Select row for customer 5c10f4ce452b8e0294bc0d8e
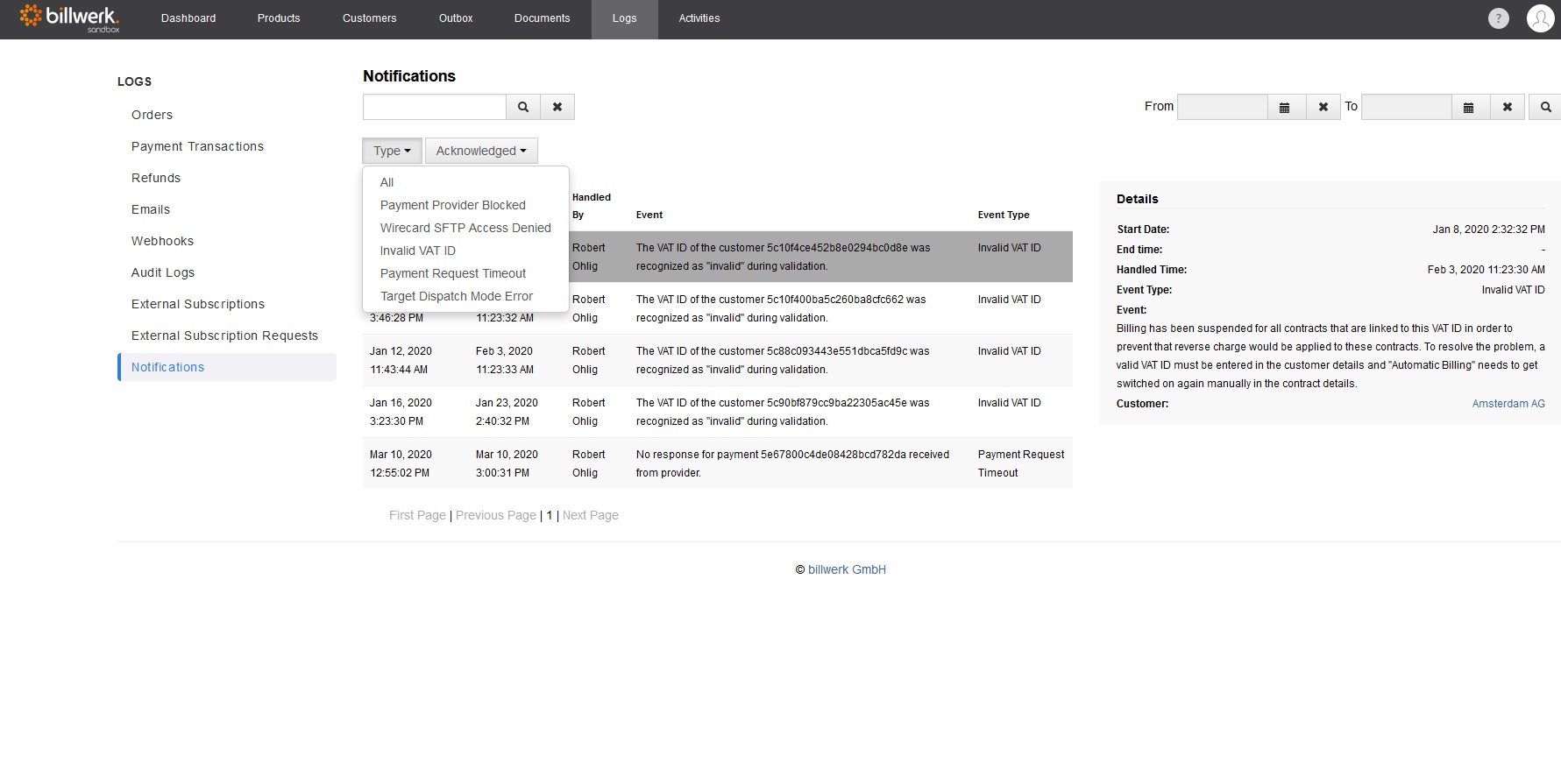Image resolution: width=1561 pixels, height=784 pixels. (718, 257)
